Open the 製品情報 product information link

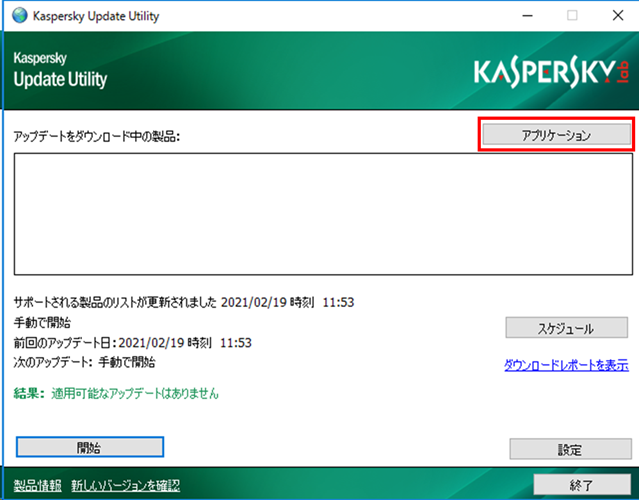point(37,485)
